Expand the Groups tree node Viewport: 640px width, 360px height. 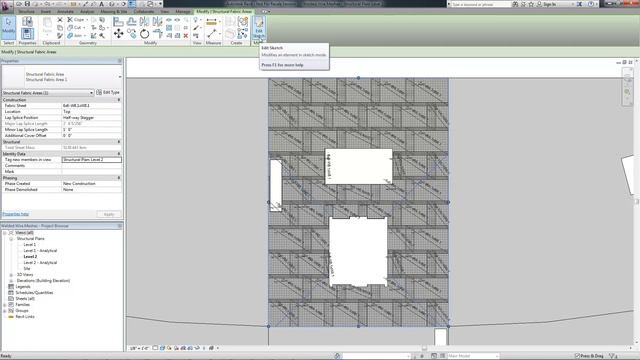pos(5,311)
